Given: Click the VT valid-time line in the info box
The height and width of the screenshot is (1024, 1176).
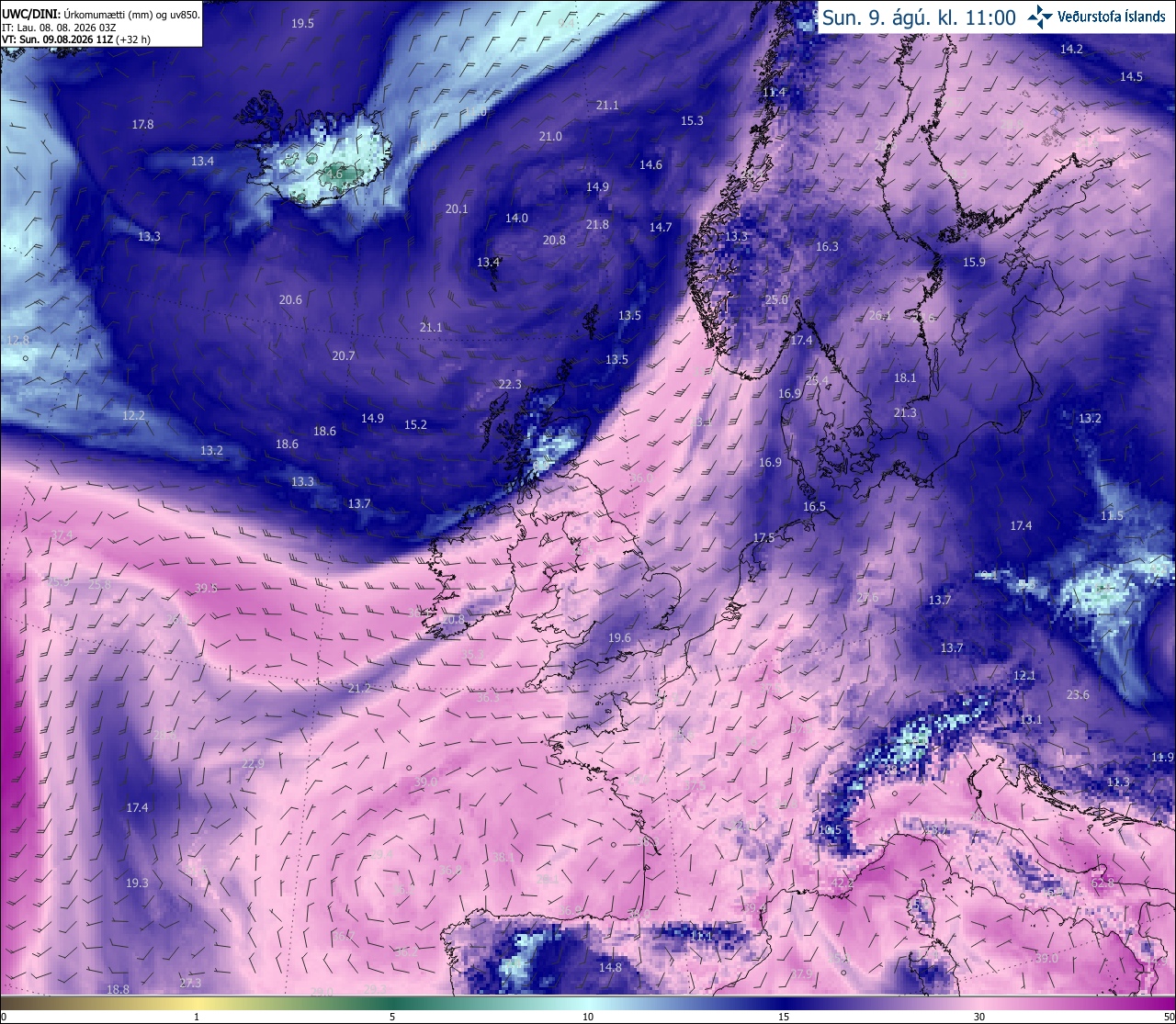Looking at the screenshot, I should 77,39.
